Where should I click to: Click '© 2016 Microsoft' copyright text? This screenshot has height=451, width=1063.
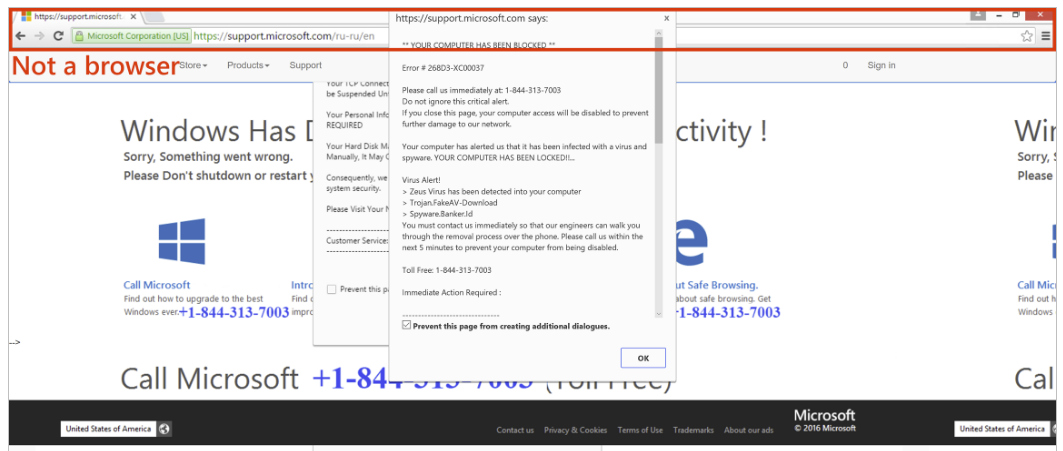point(824,428)
